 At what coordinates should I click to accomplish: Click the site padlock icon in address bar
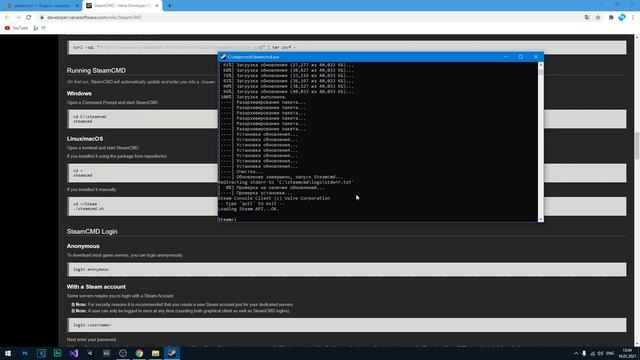pos(41,18)
